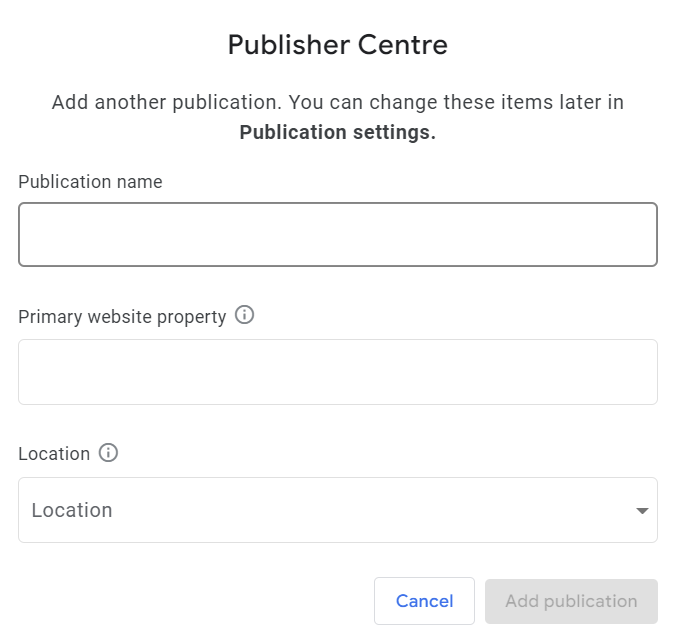Click the "Publication name" field label

click(x=90, y=182)
